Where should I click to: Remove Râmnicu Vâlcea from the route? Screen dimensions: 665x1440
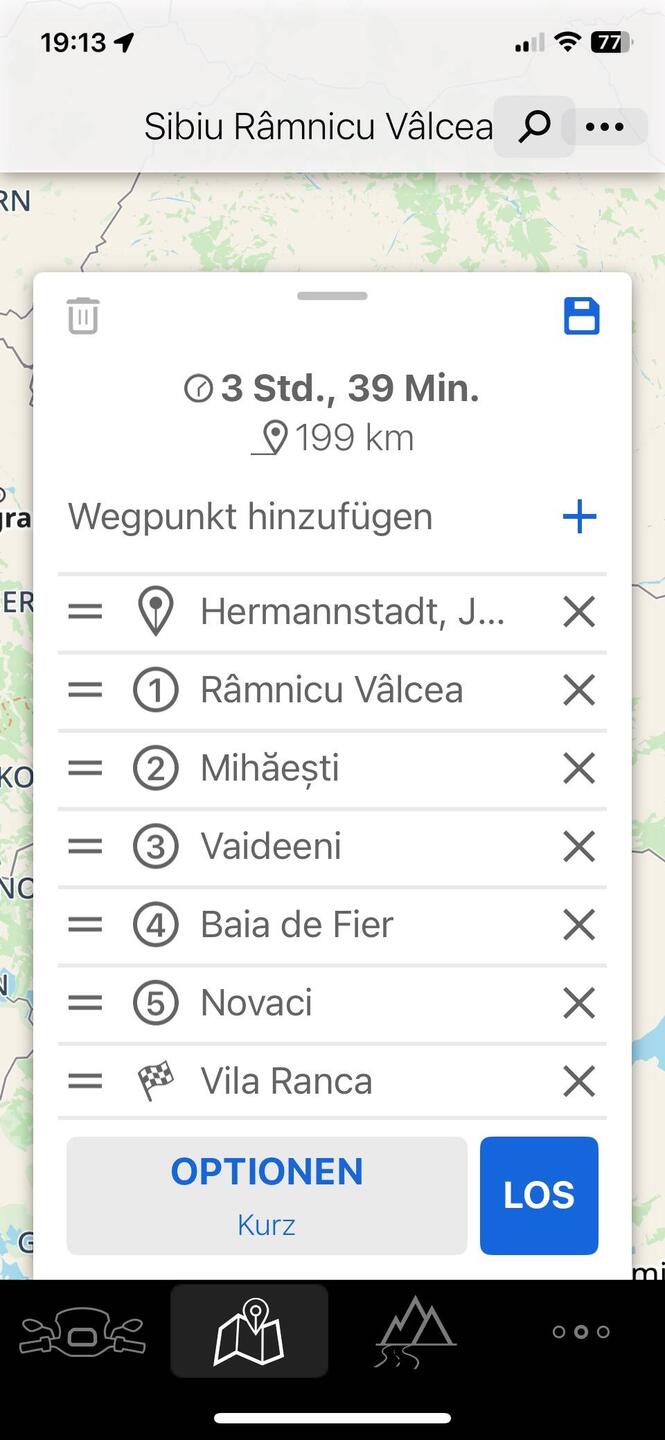click(x=578, y=689)
